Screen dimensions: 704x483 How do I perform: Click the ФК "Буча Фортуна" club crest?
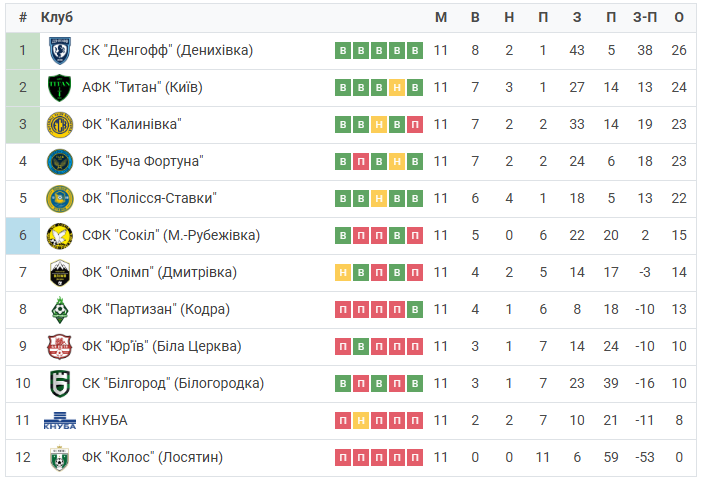(60, 162)
